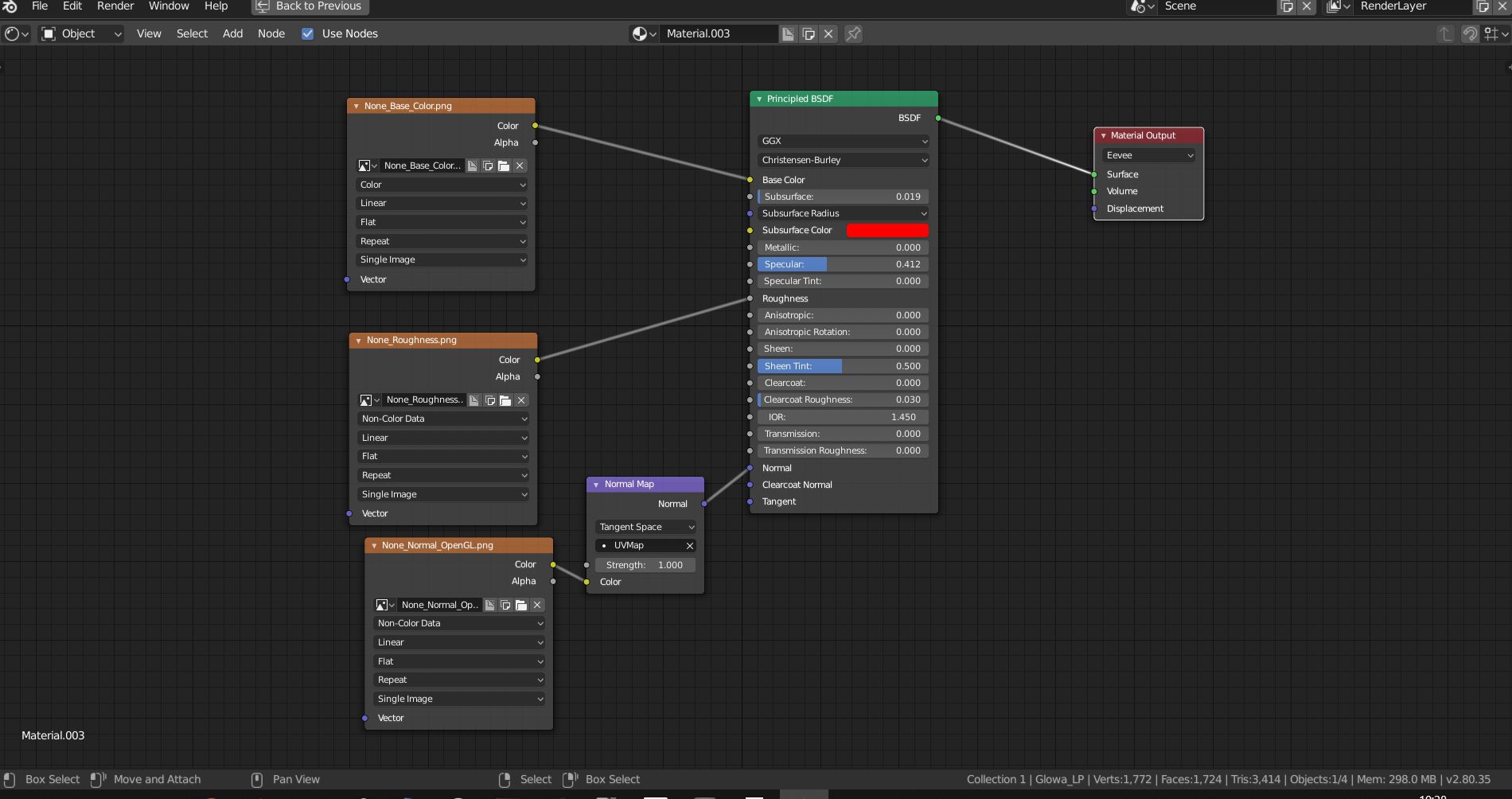Open image file in None_Base_Color node

(504, 166)
